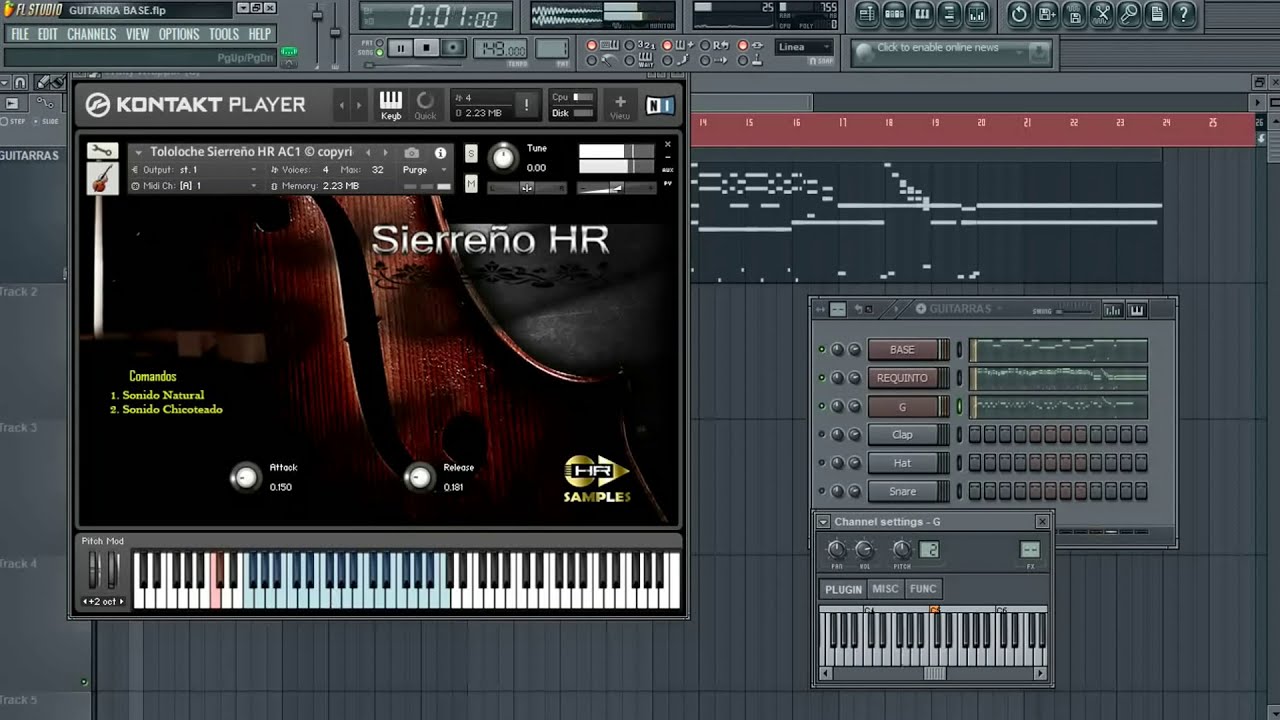Open the Piano roll view icon
Screen dimensions: 1280x720
tap(921, 13)
